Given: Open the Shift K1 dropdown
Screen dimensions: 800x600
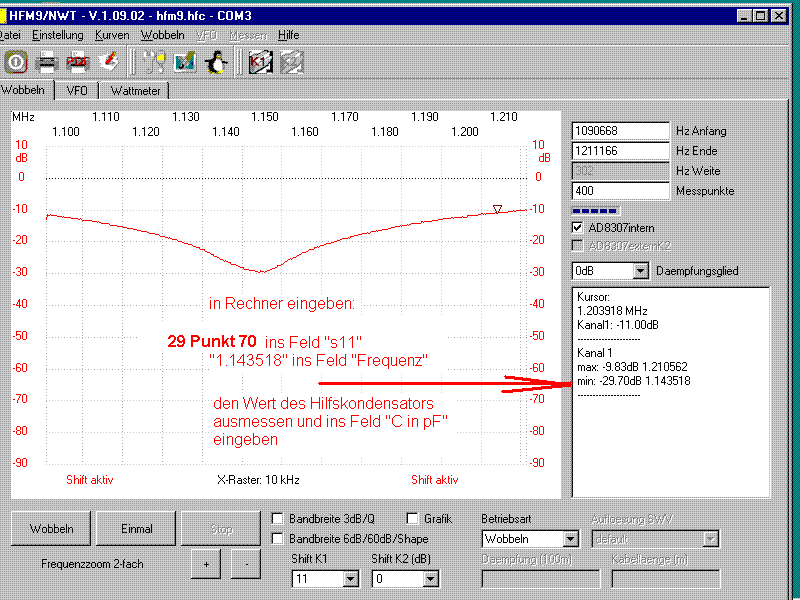Looking at the screenshot, I should (x=350, y=578).
